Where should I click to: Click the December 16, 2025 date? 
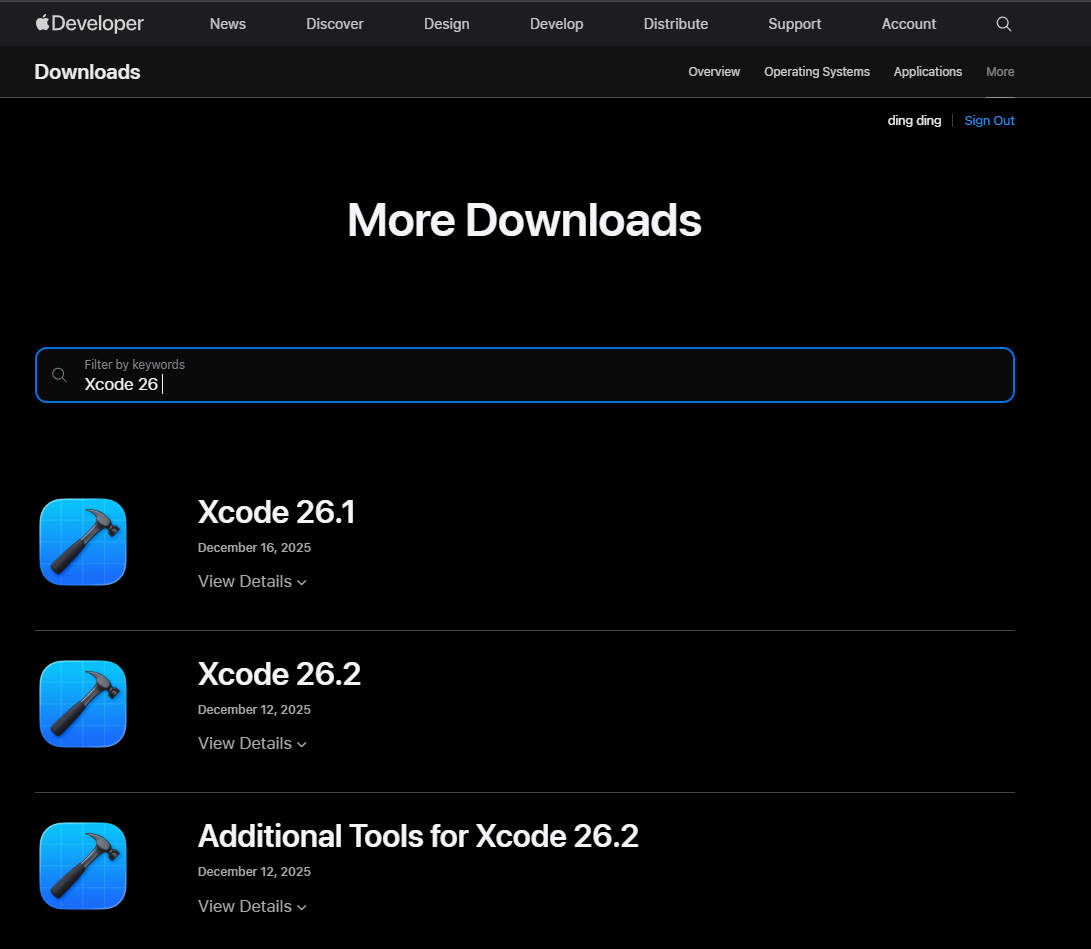[254, 548]
